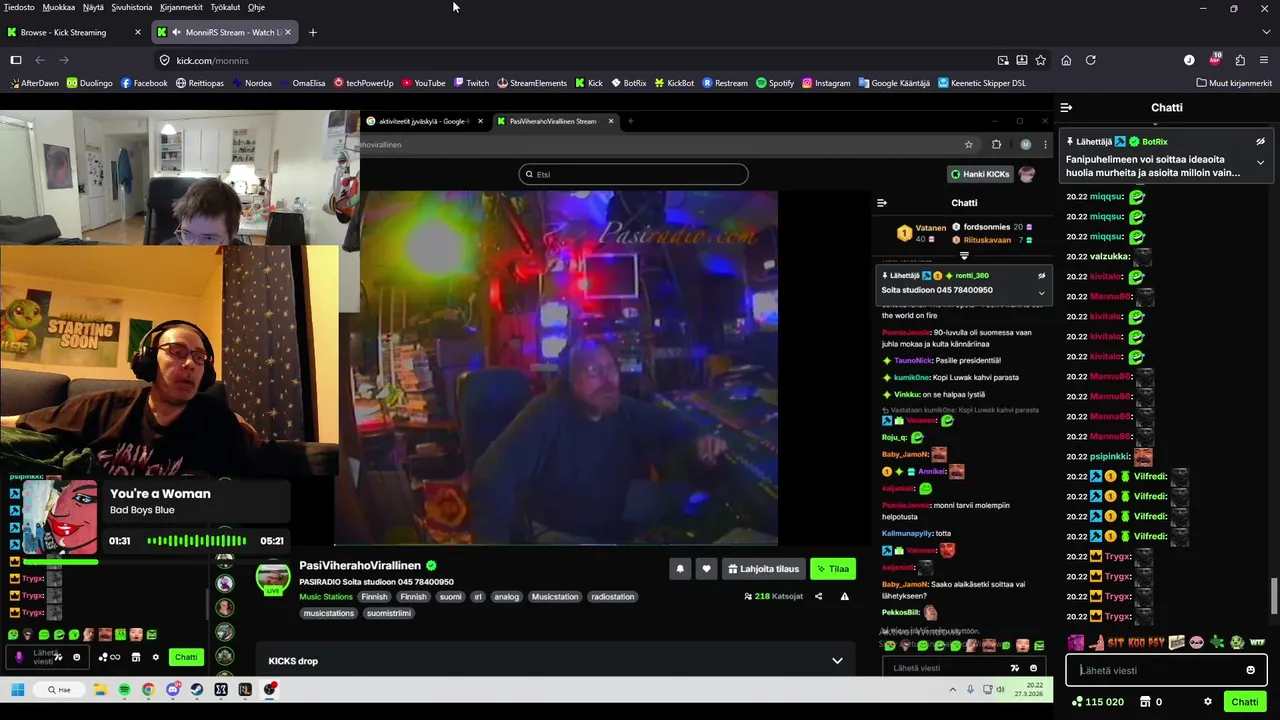Click the heart follow icon on PasiViheraho stream
Viewport: 1280px width, 720px height.
coord(706,569)
